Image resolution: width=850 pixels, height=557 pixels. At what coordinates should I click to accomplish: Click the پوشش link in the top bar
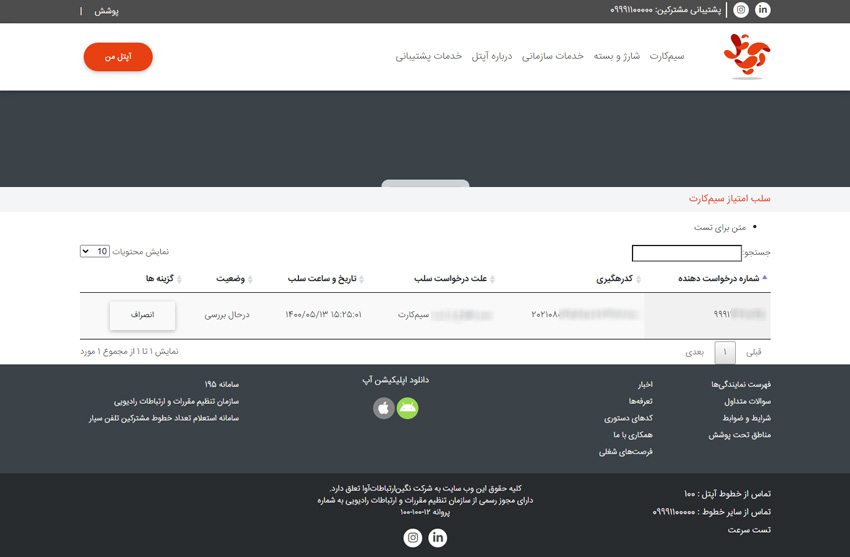[106, 11]
